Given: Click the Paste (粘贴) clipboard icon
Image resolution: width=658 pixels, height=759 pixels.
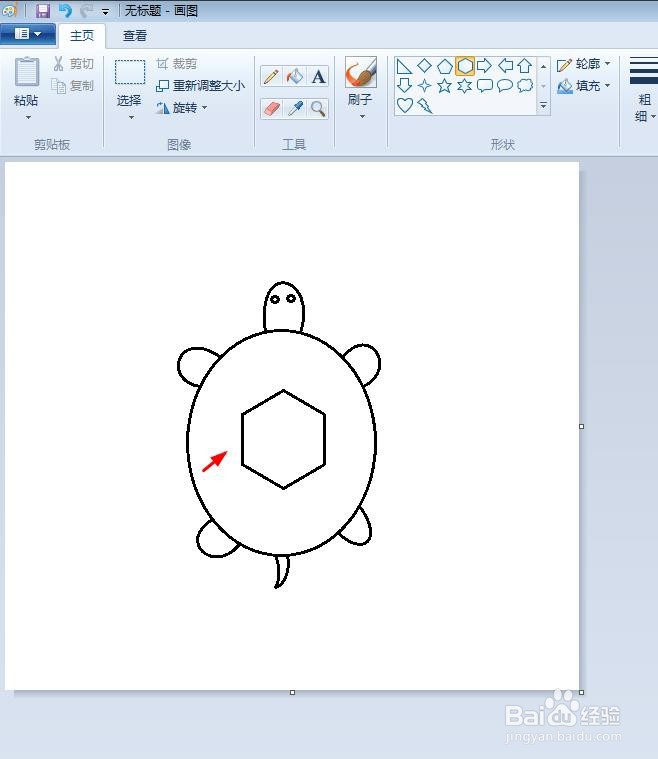Looking at the screenshot, I should point(27,72).
